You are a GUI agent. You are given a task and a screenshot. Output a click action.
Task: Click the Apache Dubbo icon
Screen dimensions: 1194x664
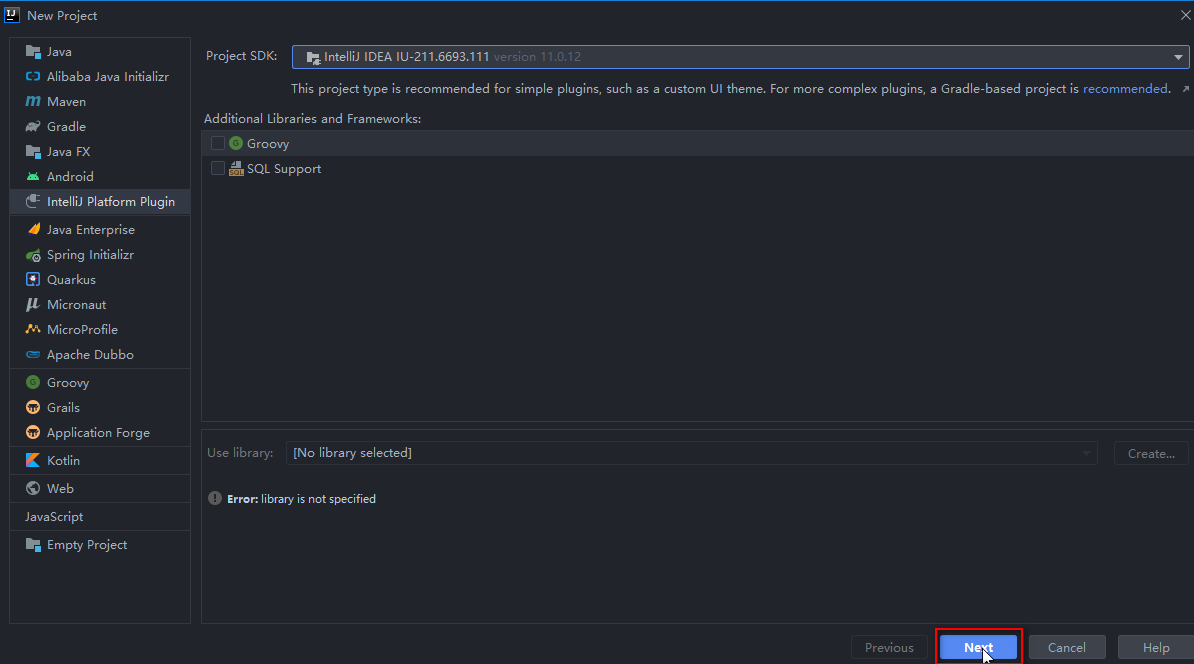(33, 355)
